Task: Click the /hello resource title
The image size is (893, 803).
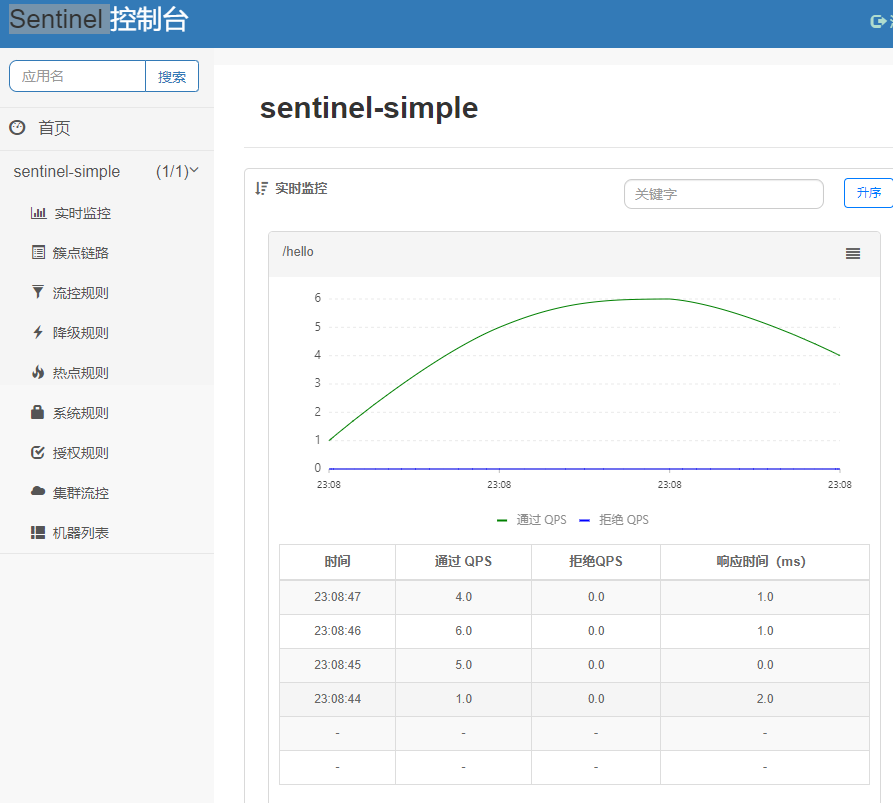Action: click(298, 252)
